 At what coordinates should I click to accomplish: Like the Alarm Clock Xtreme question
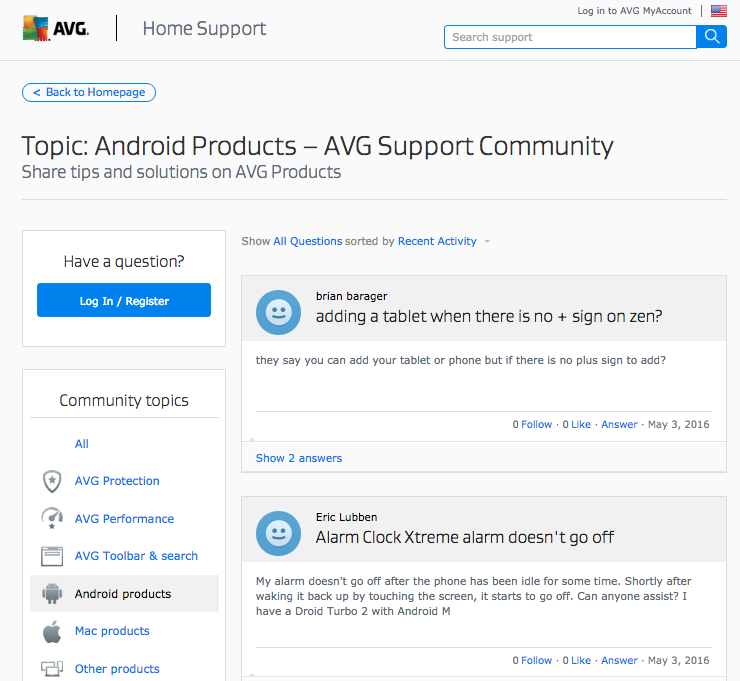tap(576, 660)
